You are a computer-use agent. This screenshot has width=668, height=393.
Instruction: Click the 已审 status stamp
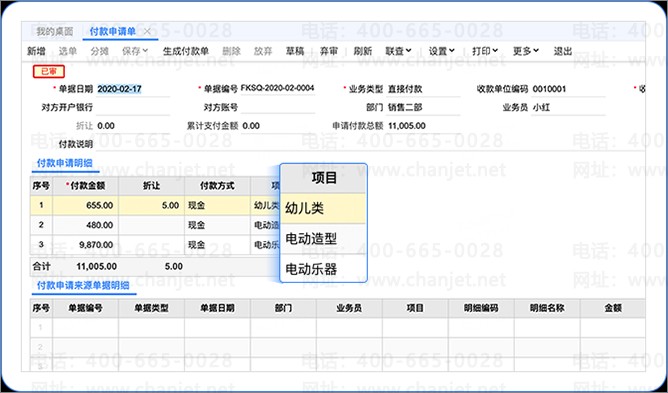(49, 72)
